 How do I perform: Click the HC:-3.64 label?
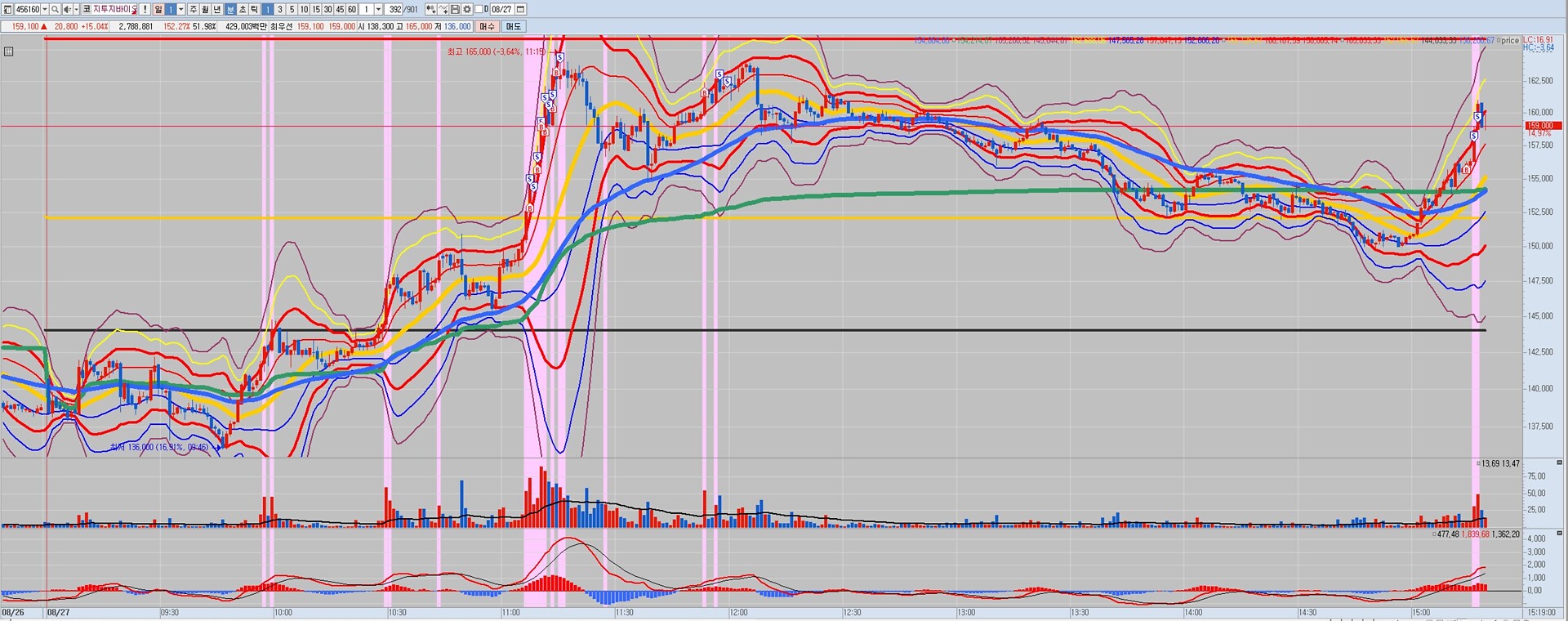pos(1538,47)
